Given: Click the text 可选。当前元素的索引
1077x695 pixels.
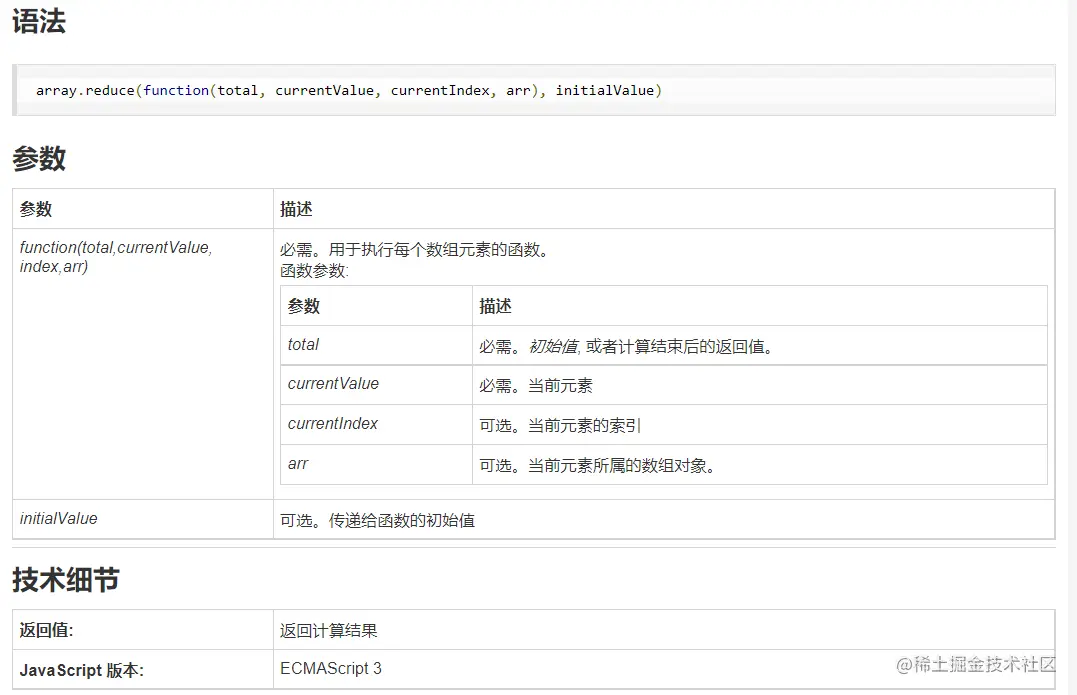Looking at the screenshot, I should click(x=560, y=426).
